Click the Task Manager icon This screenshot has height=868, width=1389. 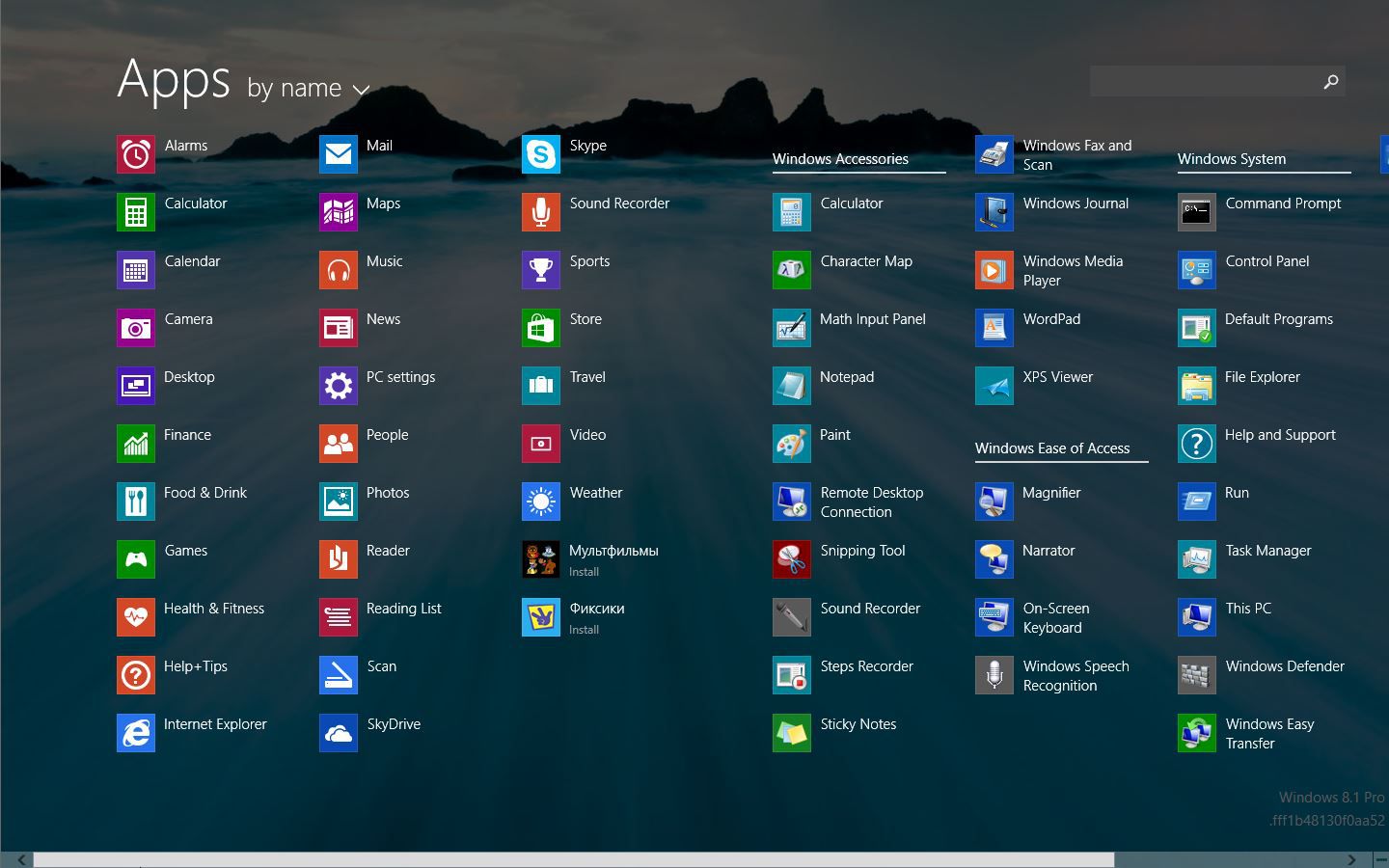coord(1197,559)
